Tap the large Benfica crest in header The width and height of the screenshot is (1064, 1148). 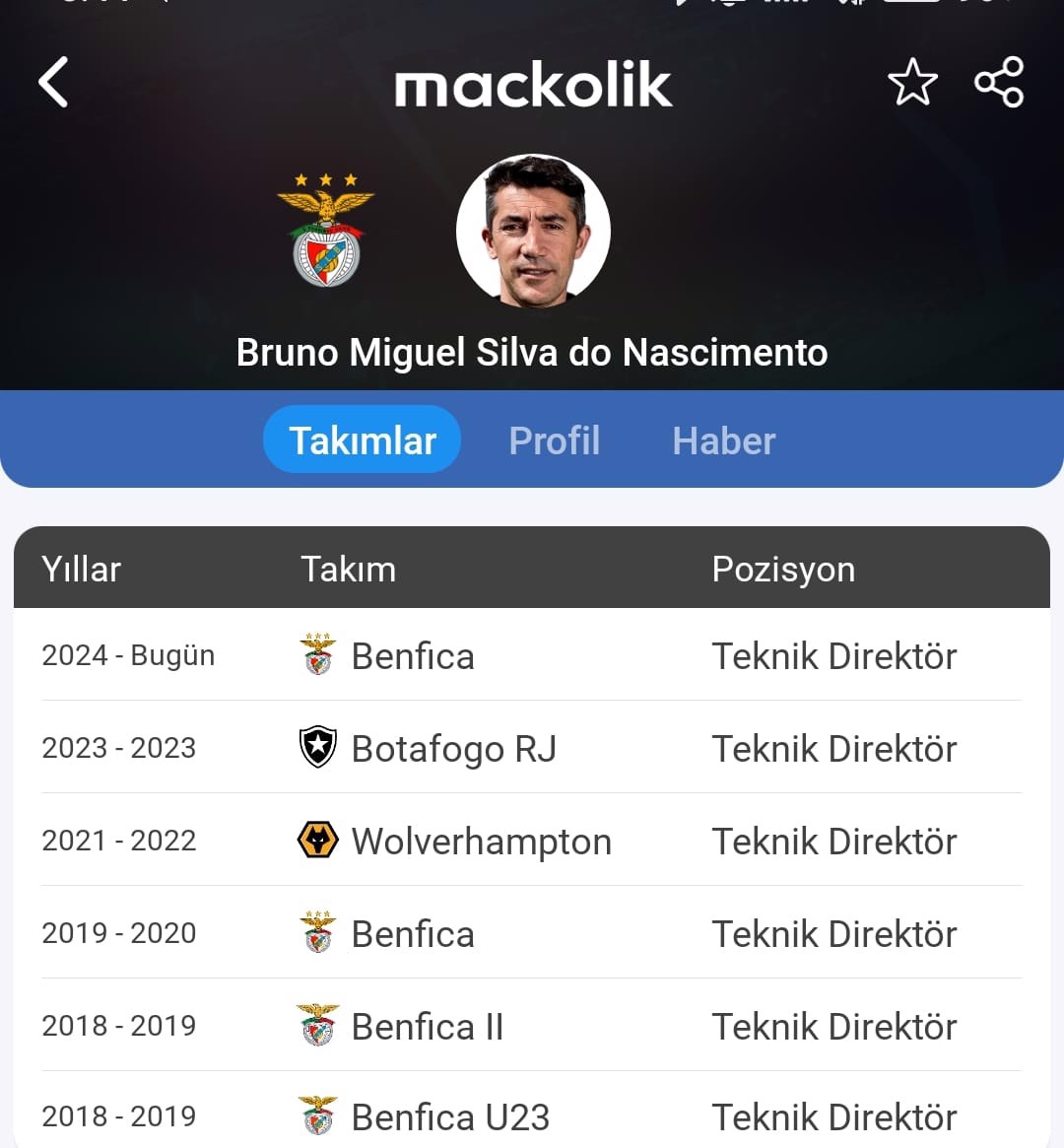coord(326,231)
